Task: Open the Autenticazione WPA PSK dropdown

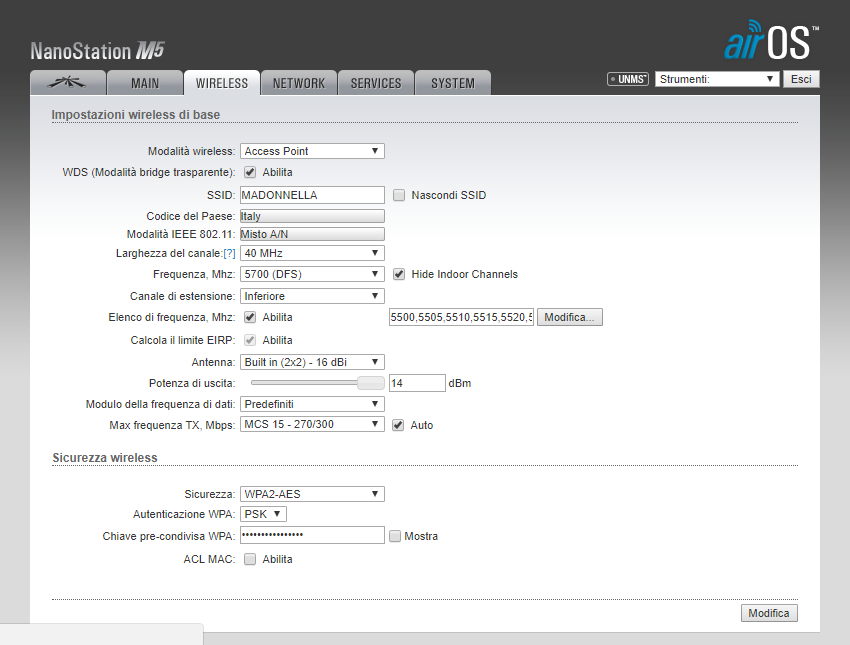Action: click(x=263, y=514)
